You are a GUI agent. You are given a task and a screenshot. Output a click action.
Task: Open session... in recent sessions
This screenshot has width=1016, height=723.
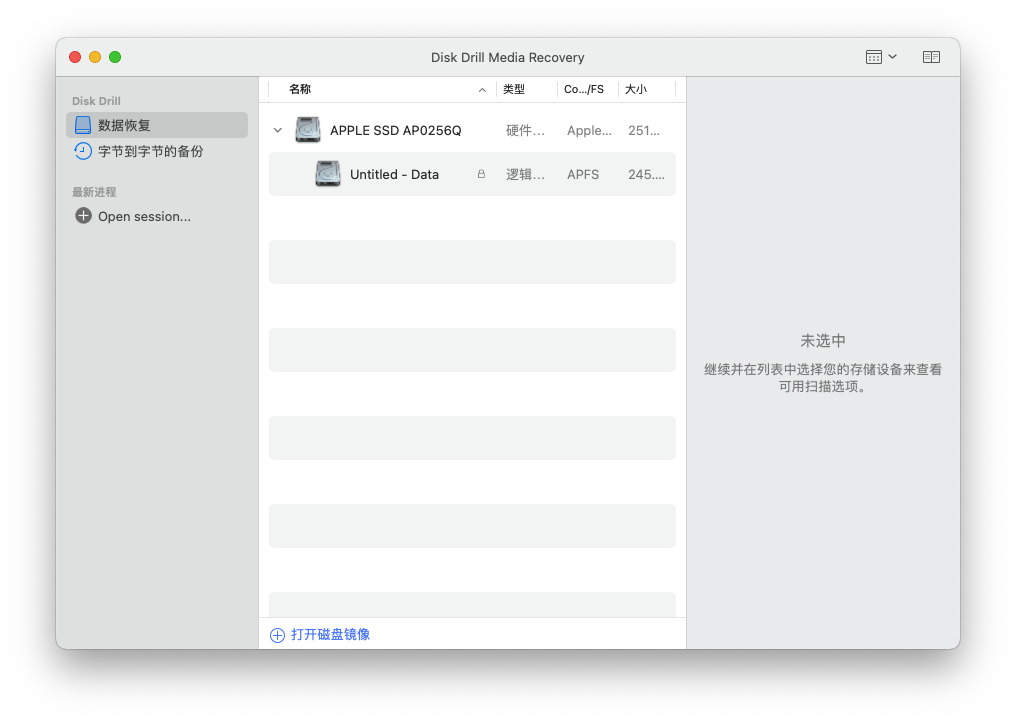(x=144, y=216)
